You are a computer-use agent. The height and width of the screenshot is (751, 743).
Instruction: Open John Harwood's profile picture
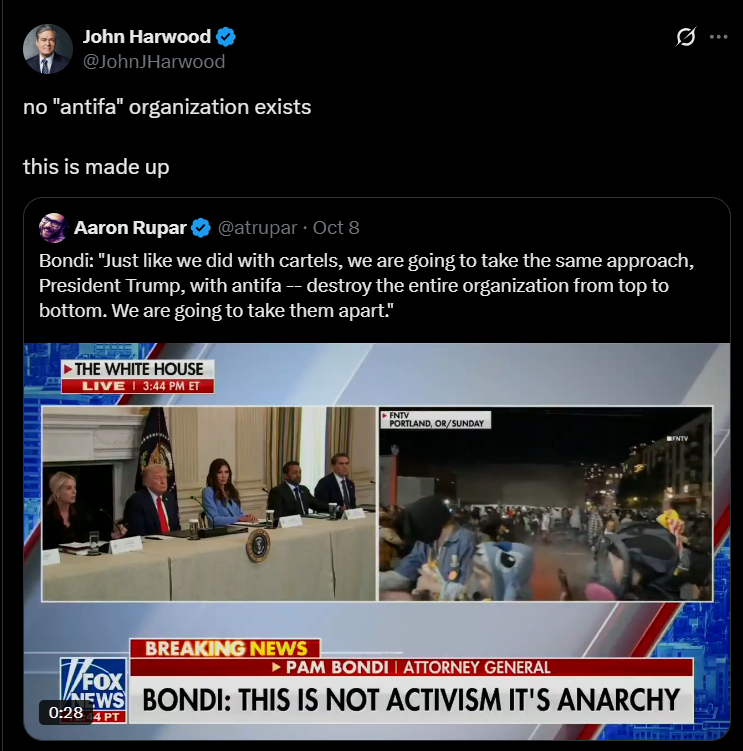[47, 49]
